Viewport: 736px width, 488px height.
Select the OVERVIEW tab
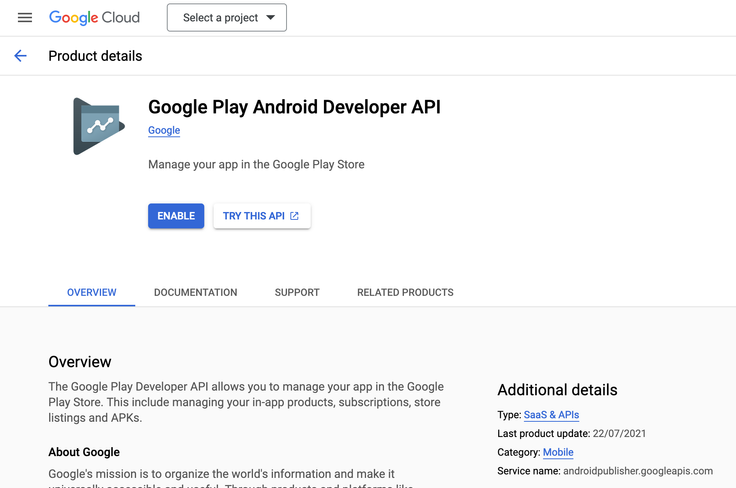tap(92, 292)
